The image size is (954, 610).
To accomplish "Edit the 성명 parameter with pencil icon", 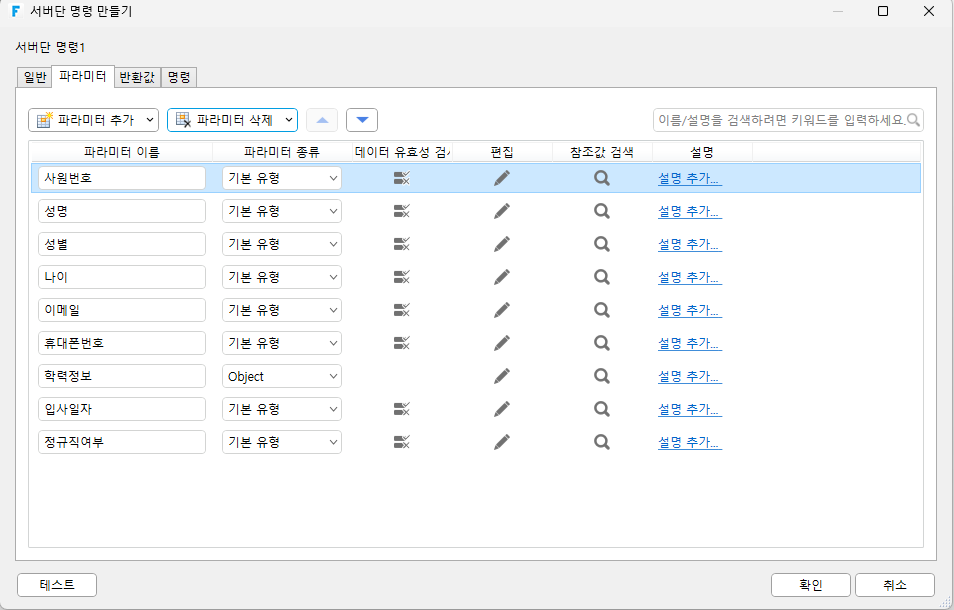I will click(x=502, y=211).
